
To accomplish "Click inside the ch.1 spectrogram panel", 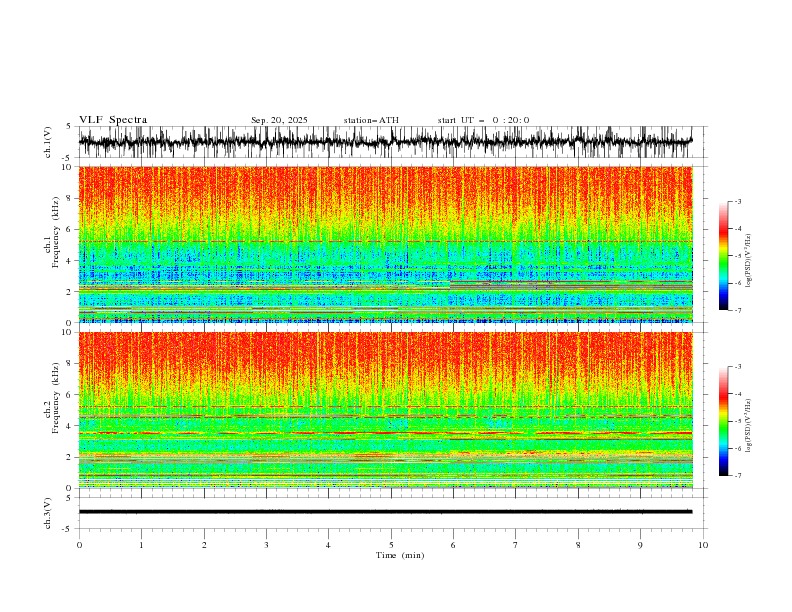I will [x=385, y=244].
